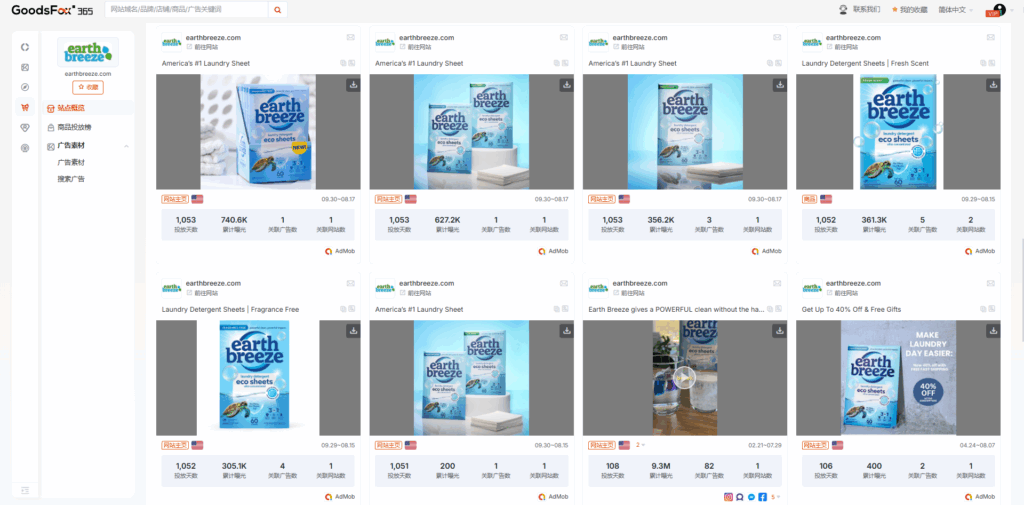
Task: Select the orange shopping cart rail icon
Action: point(25,107)
